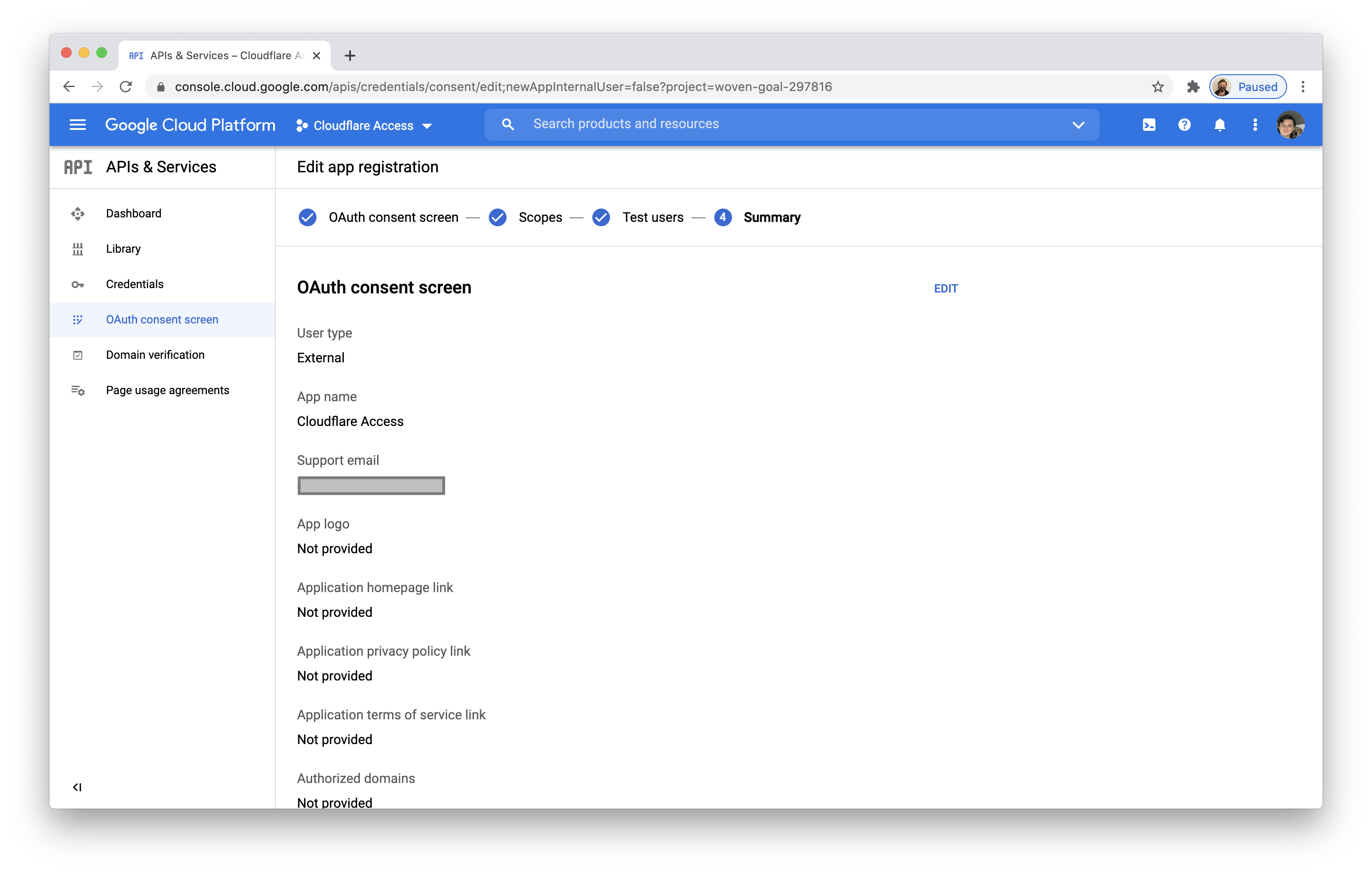Open browser extensions puzzle icon
1372x874 pixels.
pyautogui.click(x=1193, y=87)
